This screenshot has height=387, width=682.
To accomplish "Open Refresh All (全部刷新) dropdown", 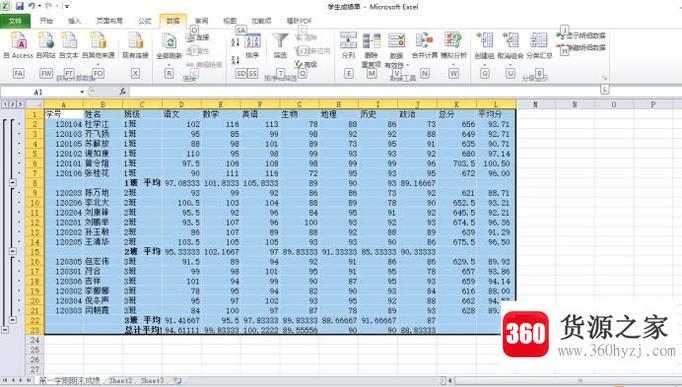I will (x=169, y=65).
